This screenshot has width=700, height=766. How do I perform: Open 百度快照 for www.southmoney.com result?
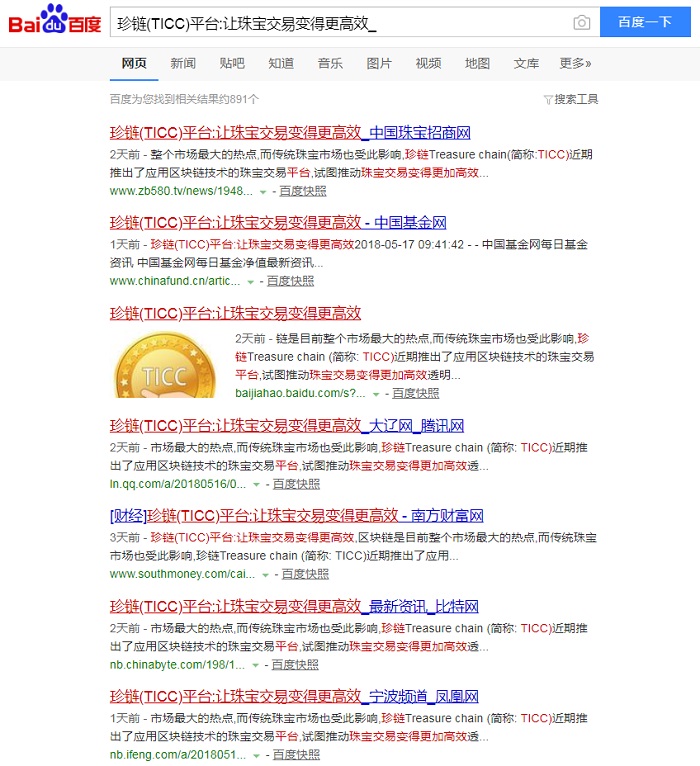click(305, 574)
